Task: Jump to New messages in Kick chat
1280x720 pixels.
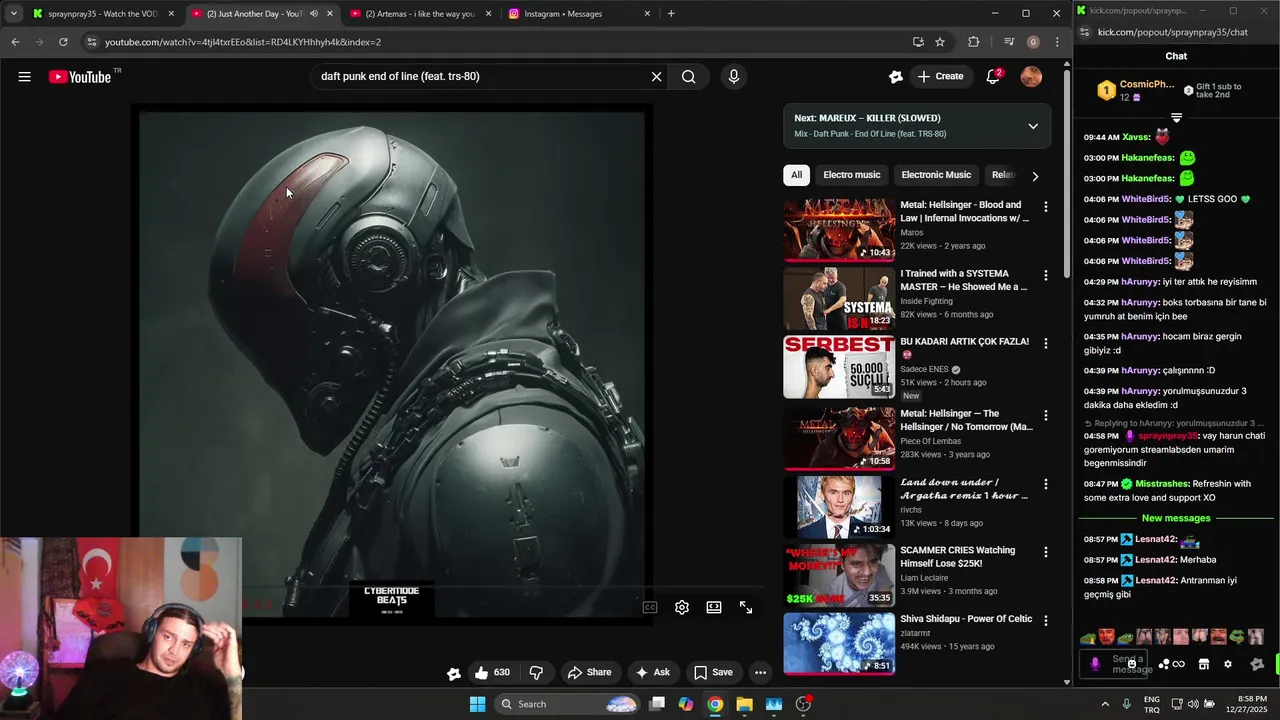Action: pyautogui.click(x=1176, y=518)
